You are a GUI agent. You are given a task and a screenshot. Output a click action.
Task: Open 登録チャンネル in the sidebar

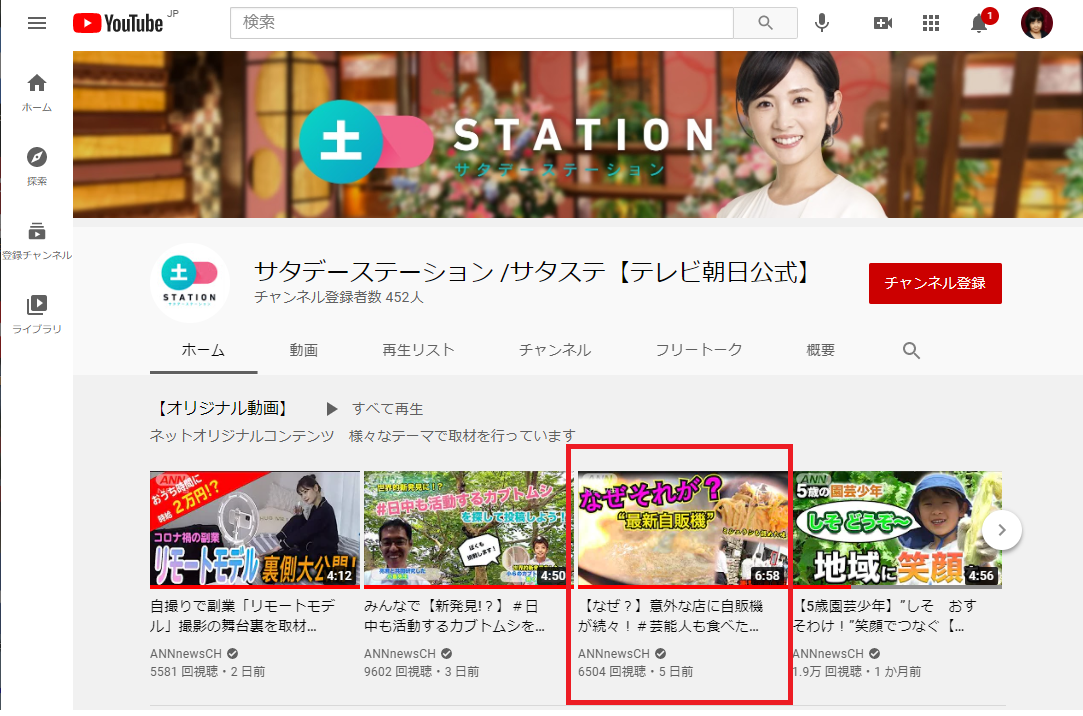click(x=37, y=240)
